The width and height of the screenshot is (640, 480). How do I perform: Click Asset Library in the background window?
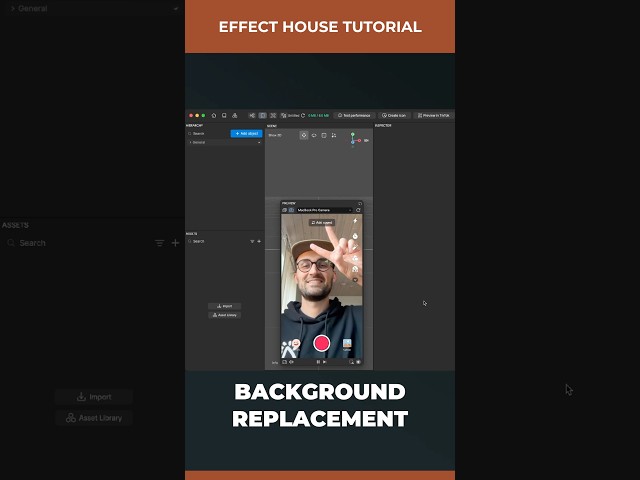click(x=94, y=418)
